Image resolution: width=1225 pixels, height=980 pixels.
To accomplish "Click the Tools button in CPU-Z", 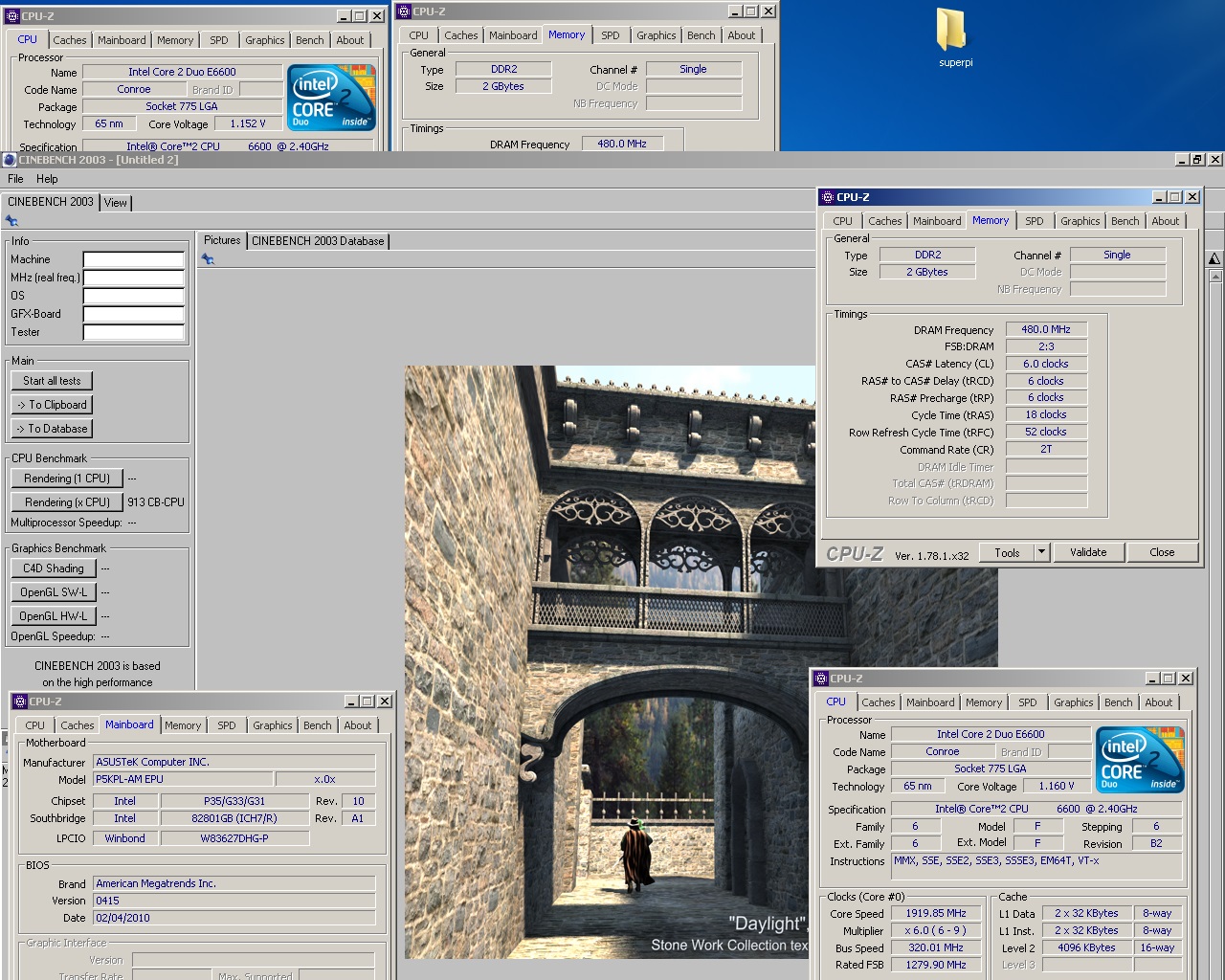I will click(1008, 552).
